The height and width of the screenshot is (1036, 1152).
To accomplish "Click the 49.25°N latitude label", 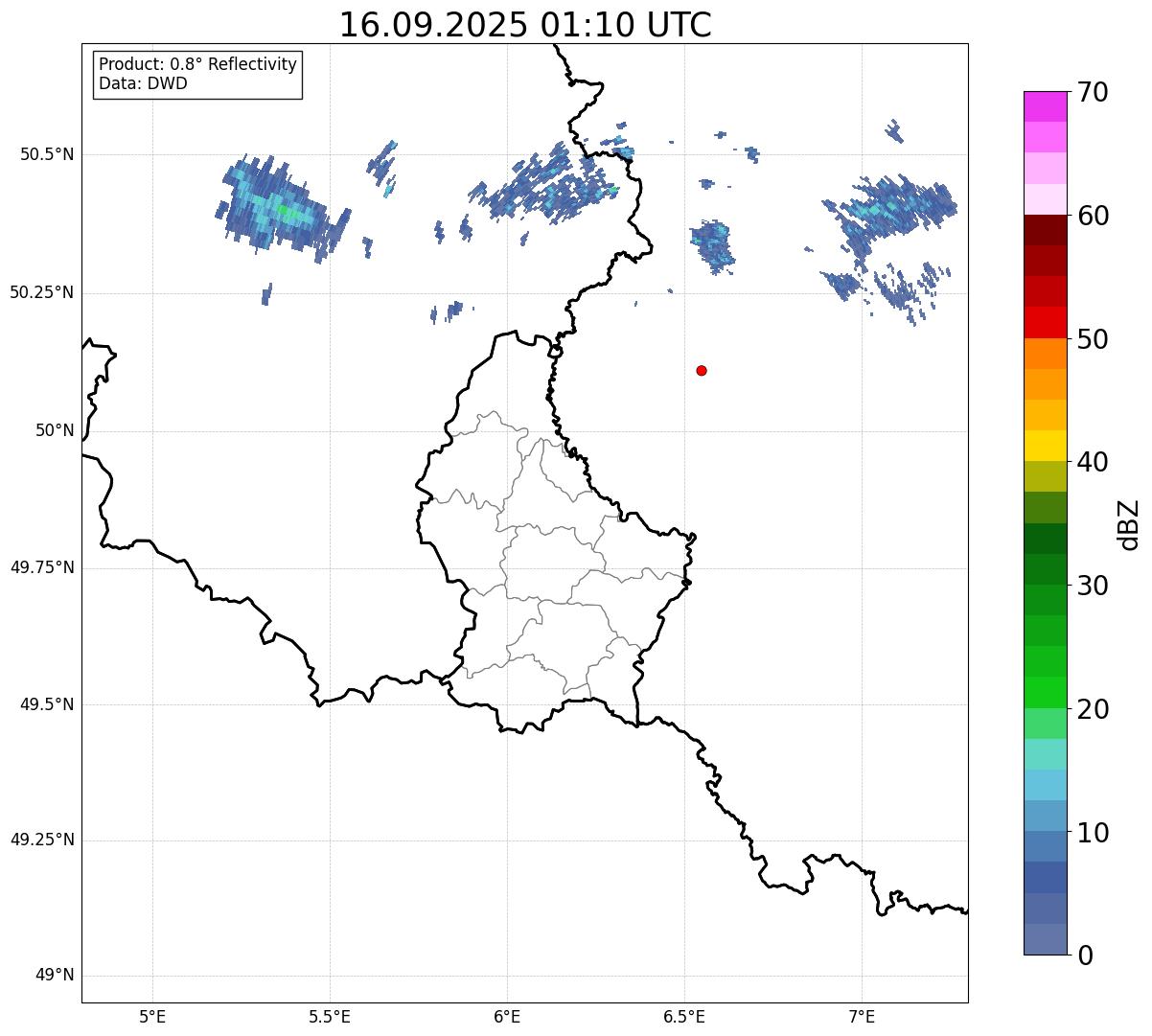I will (x=41, y=840).
